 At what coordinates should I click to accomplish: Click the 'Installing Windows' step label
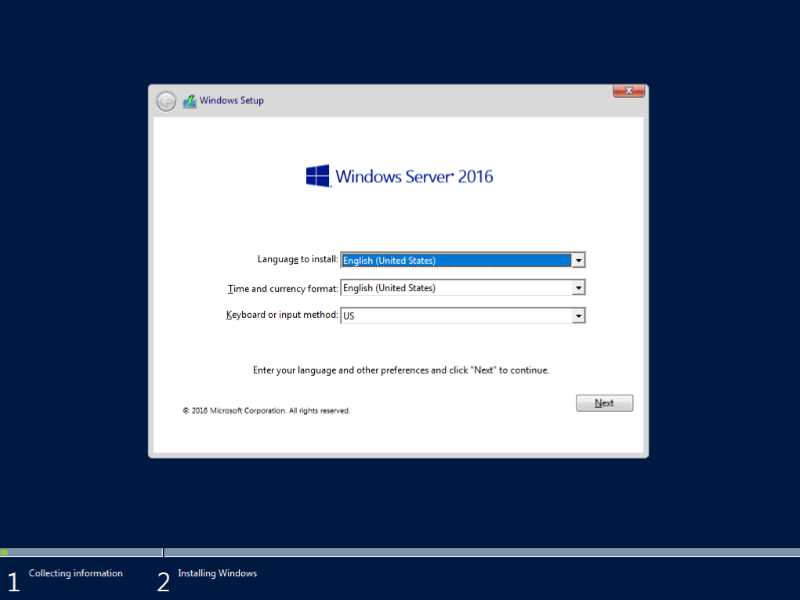(x=217, y=573)
